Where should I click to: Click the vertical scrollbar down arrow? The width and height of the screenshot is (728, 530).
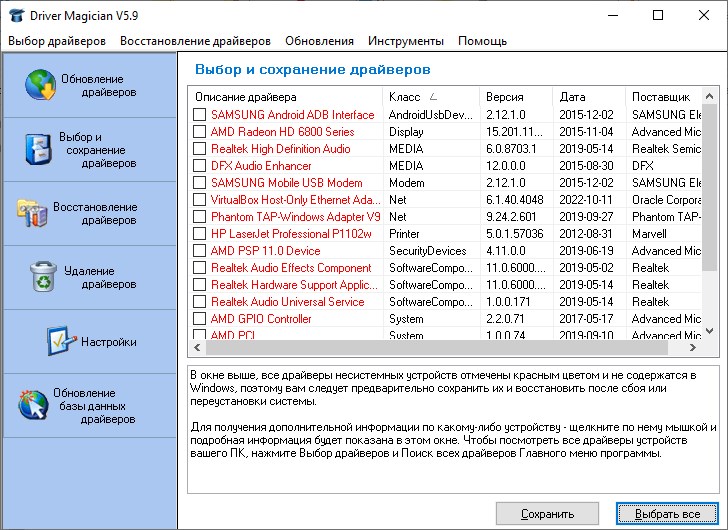709,331
